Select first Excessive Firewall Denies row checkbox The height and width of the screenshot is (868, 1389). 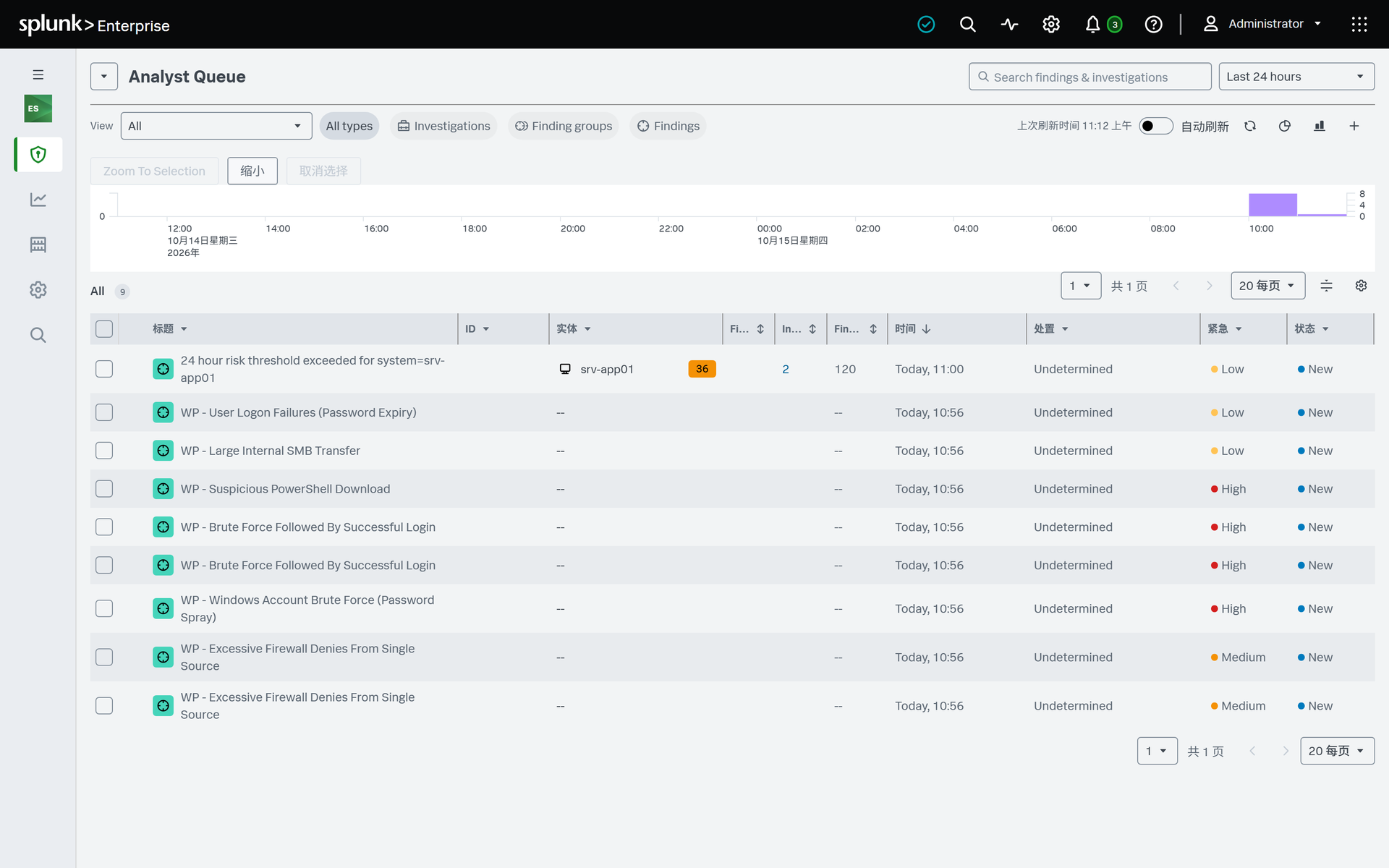pos(104,657)
